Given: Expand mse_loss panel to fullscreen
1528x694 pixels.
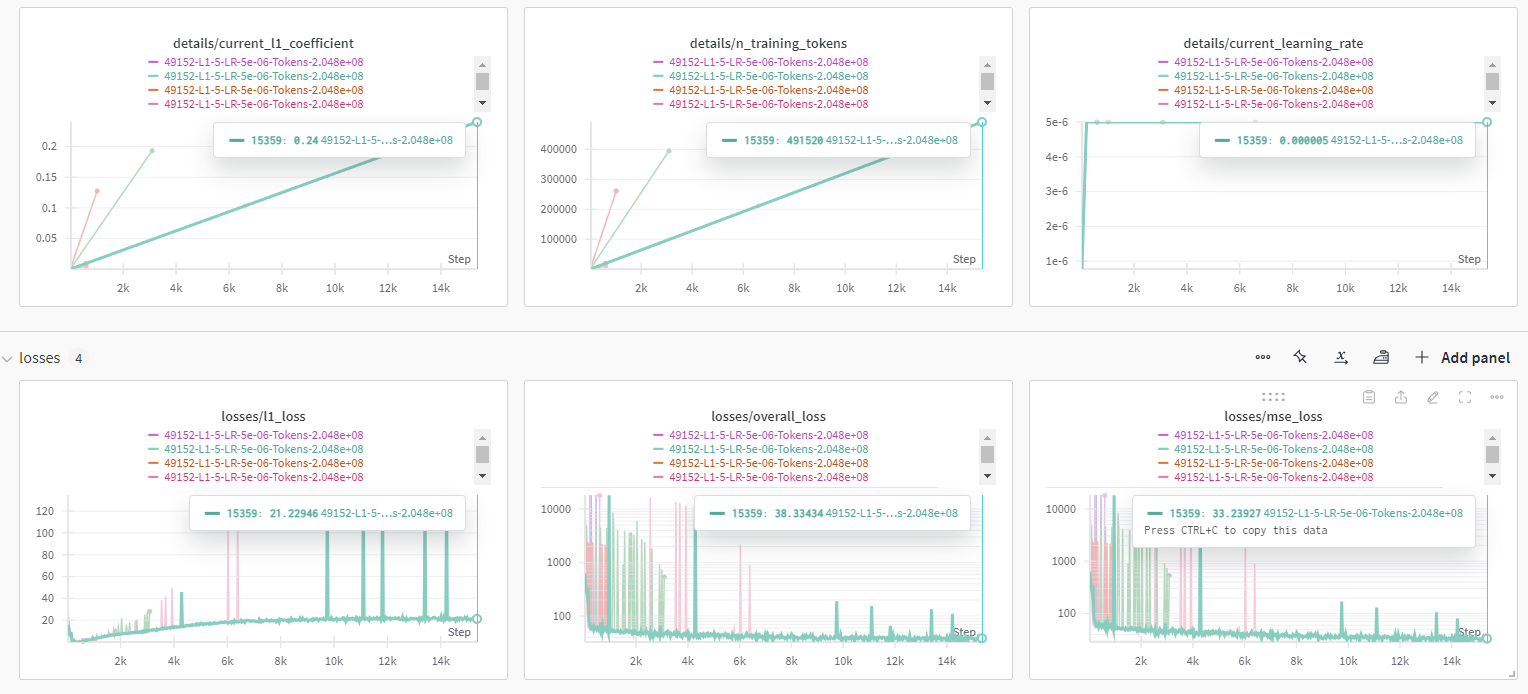Looking at the screenshot, I should [1465, 397].
